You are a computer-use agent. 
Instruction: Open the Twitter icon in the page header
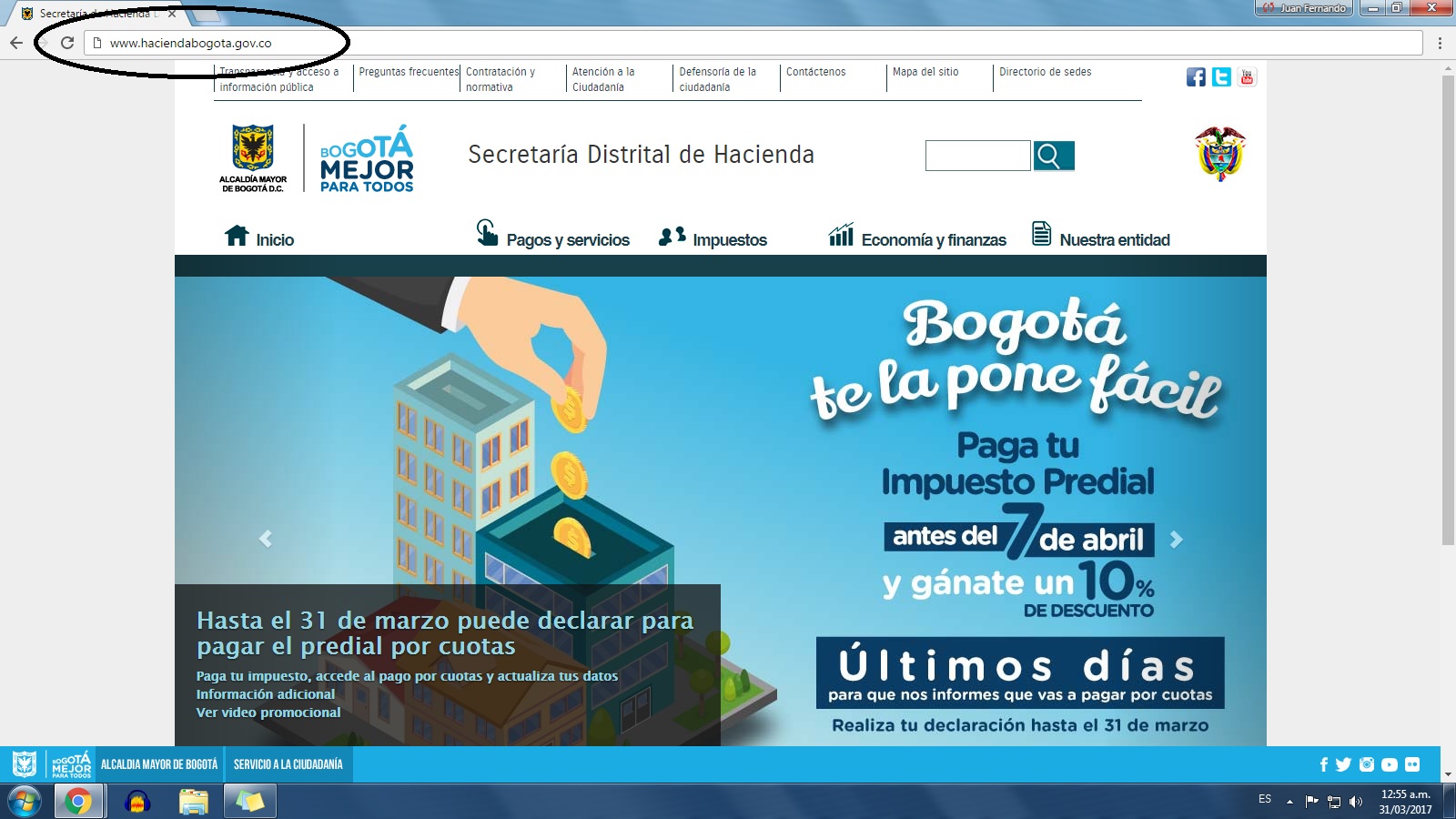1221,77
